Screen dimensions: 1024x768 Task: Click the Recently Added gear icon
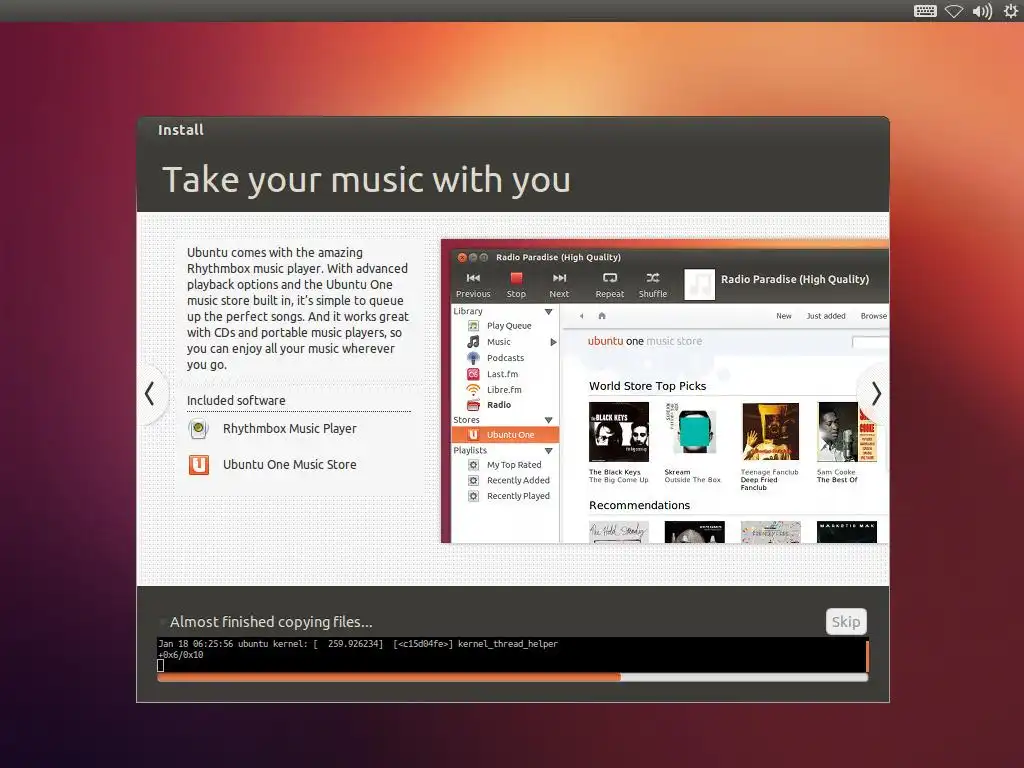pos(473,480)
